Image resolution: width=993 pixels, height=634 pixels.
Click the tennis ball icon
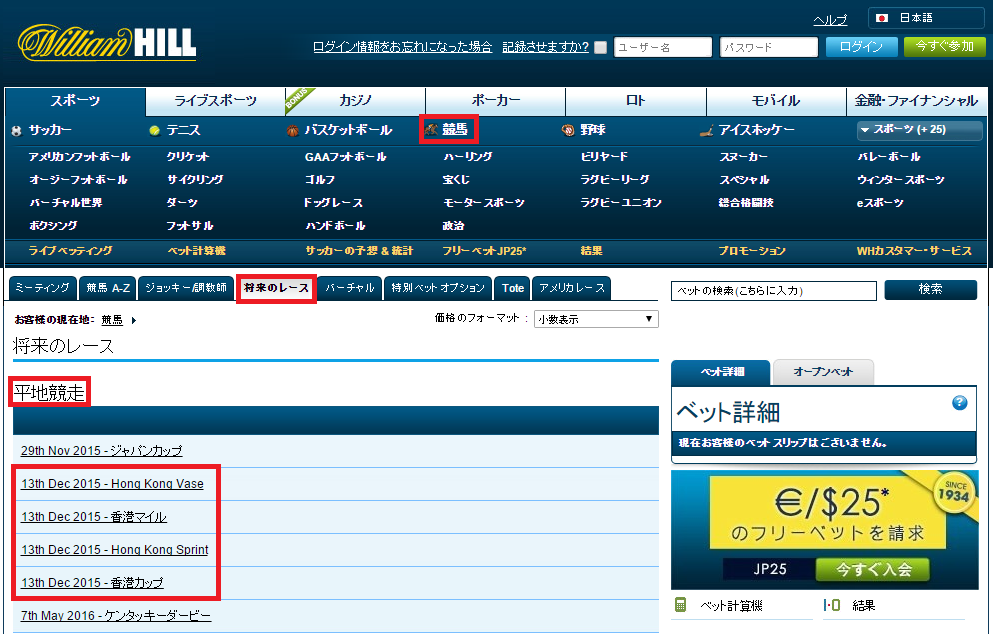[155, 130]
